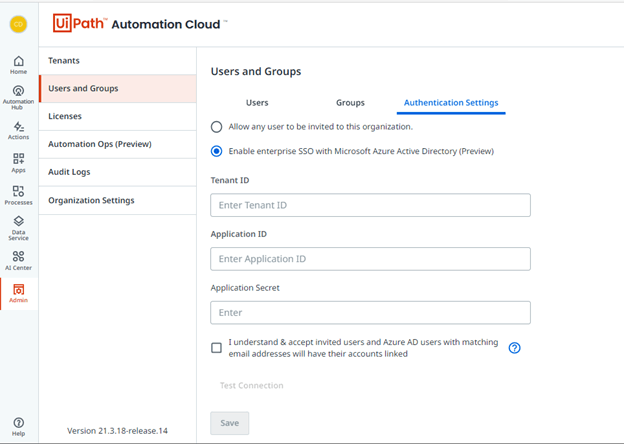Open the Home sidebar icon
The height and width of the screenshot is (444, 624).
[x=18, y=65]
